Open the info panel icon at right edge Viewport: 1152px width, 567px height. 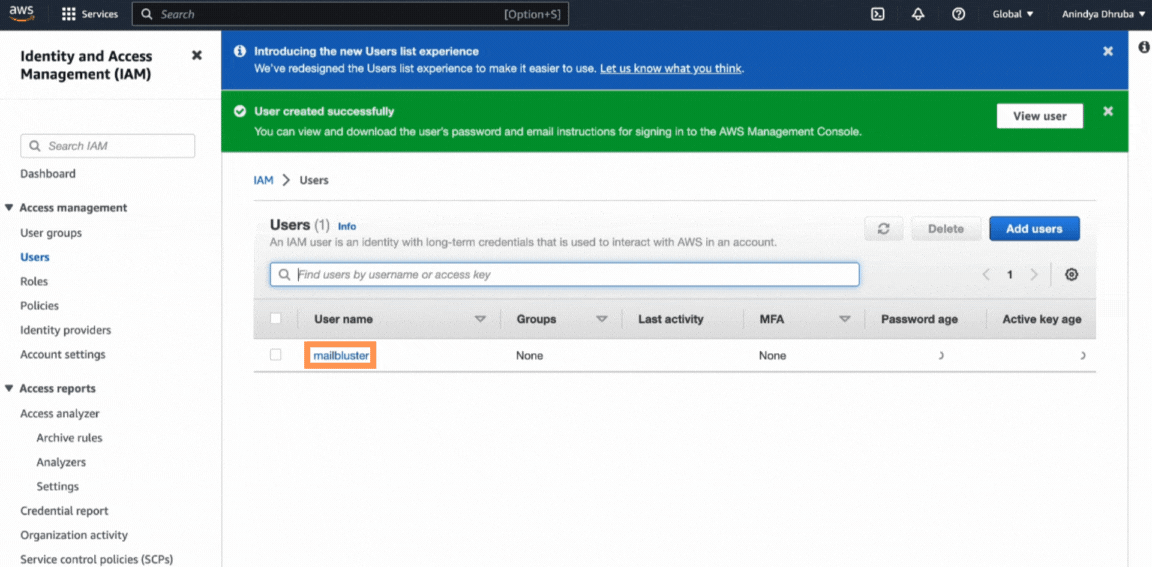(x=1144, y=47)
